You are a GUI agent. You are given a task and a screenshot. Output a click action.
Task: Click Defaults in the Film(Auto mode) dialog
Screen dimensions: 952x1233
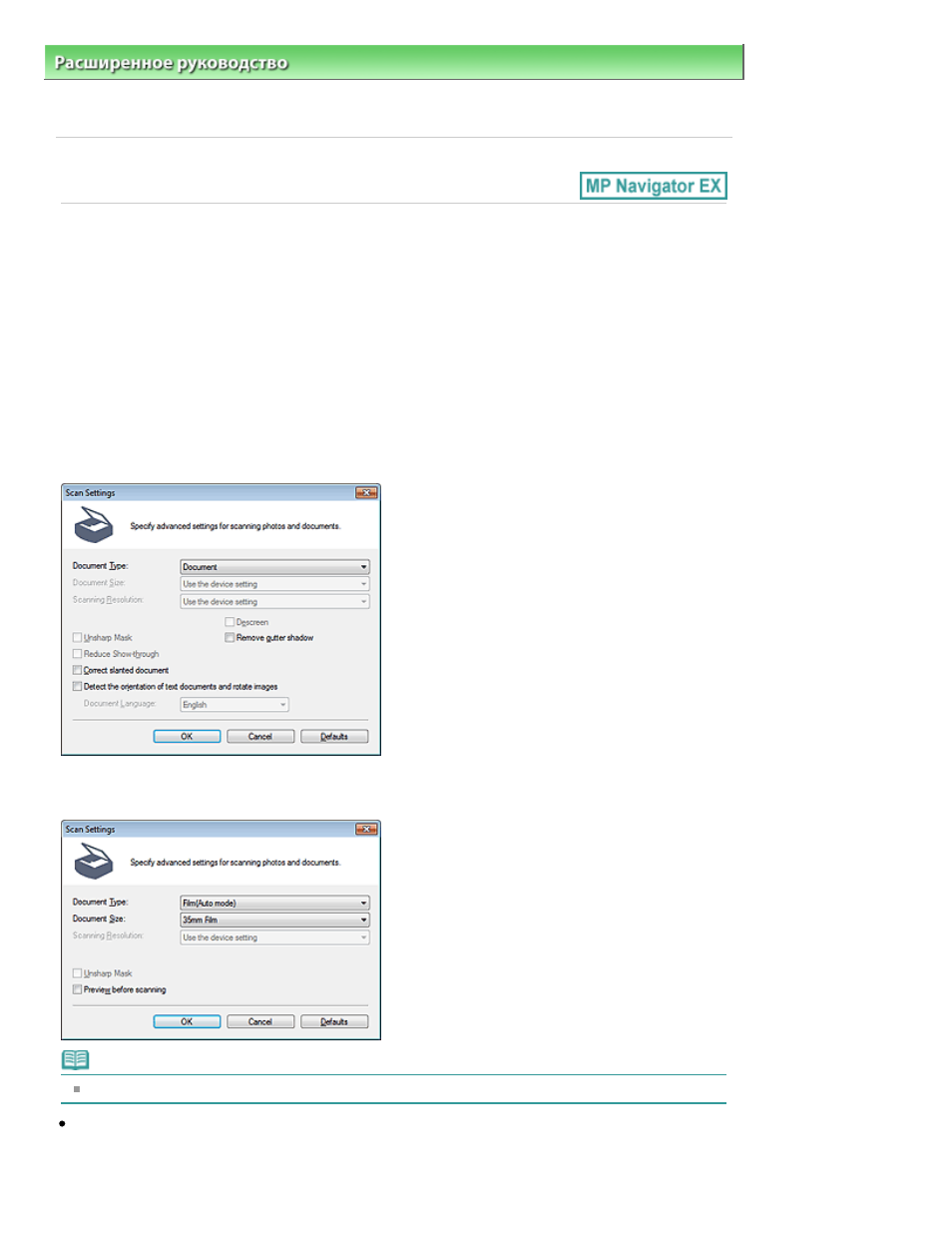tap(334, 1022)
